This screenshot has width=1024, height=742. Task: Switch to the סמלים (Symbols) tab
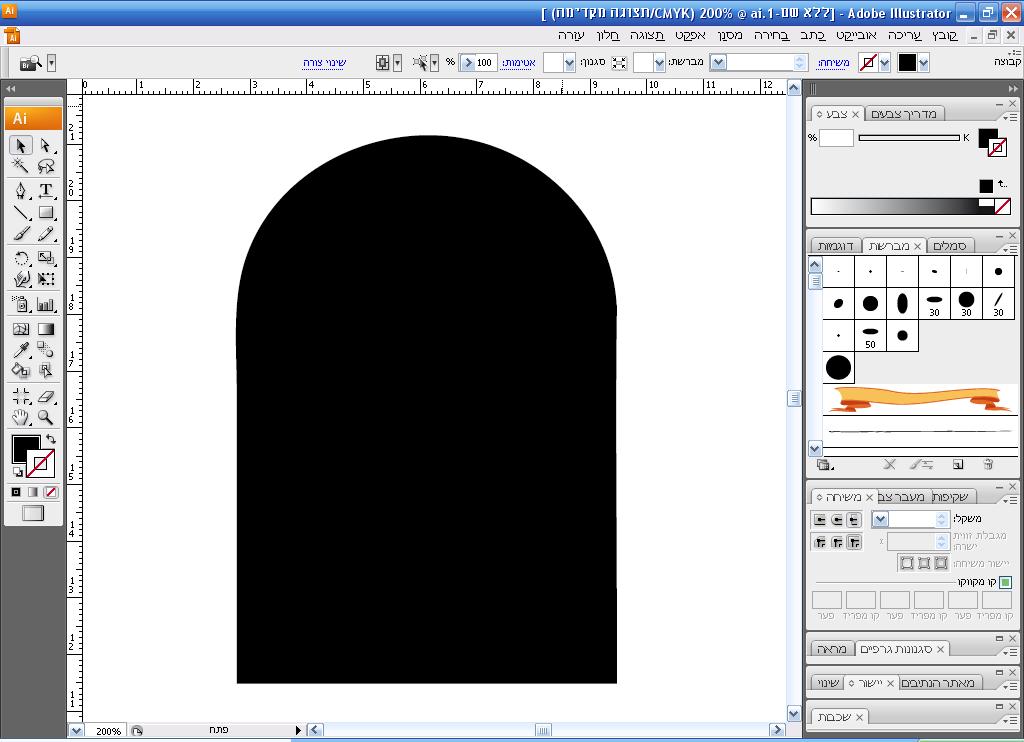point(949,246)
